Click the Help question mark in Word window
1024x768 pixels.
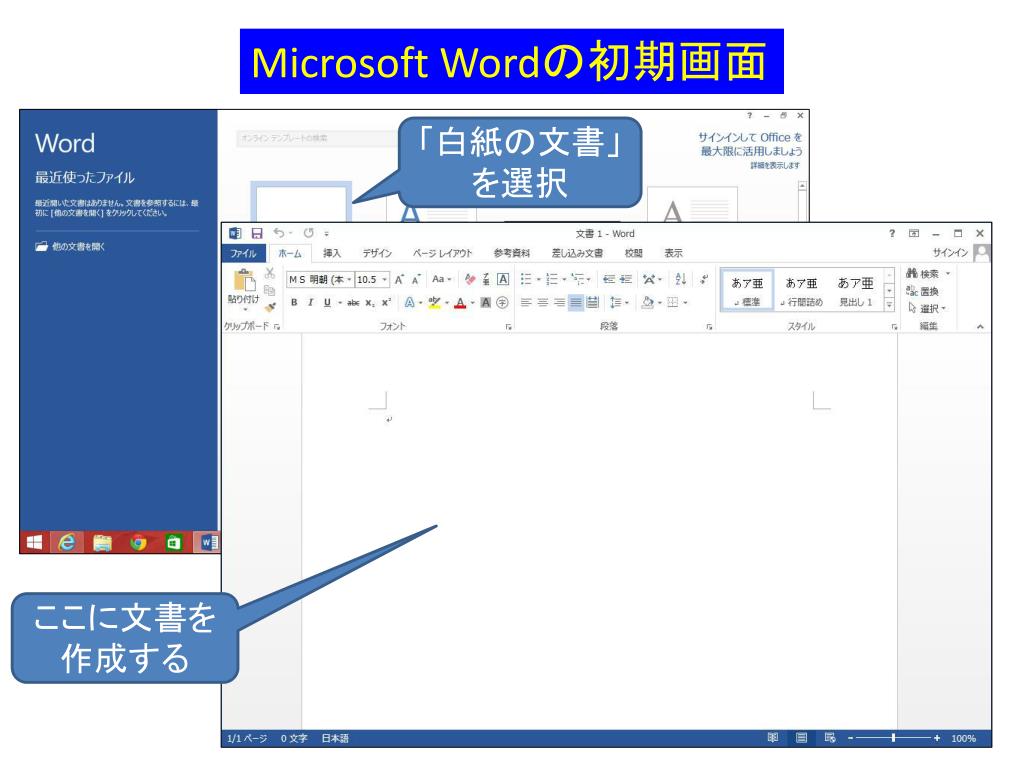click(x=892, y=233)
